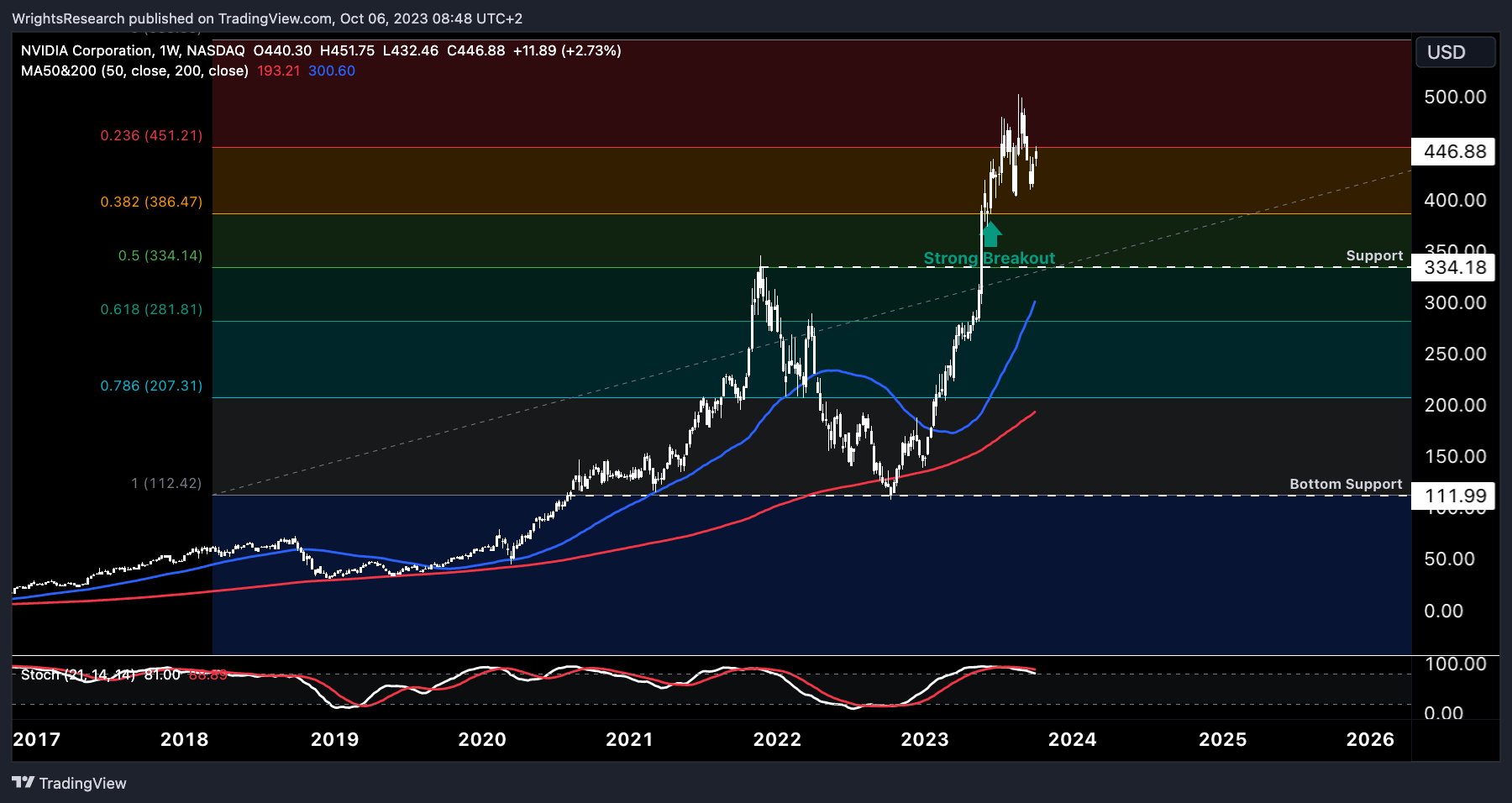
Task: Click the Support line label
Action: pos(1374,255)
